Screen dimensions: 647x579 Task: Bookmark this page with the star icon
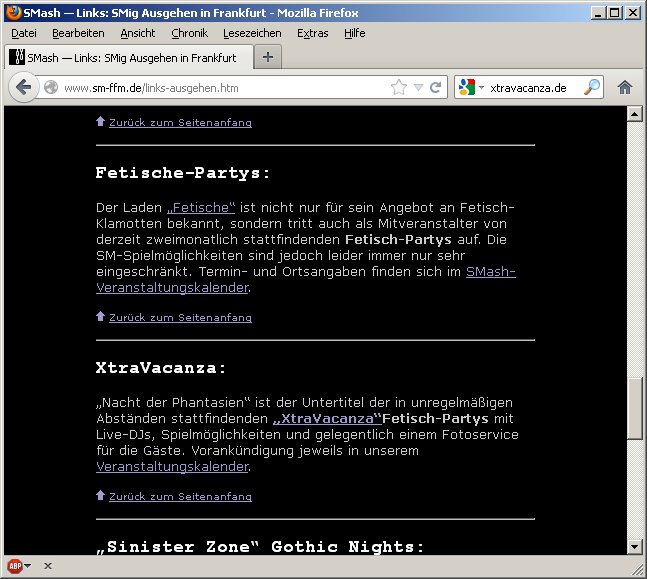pyautogui.click(x=399, y=87)
